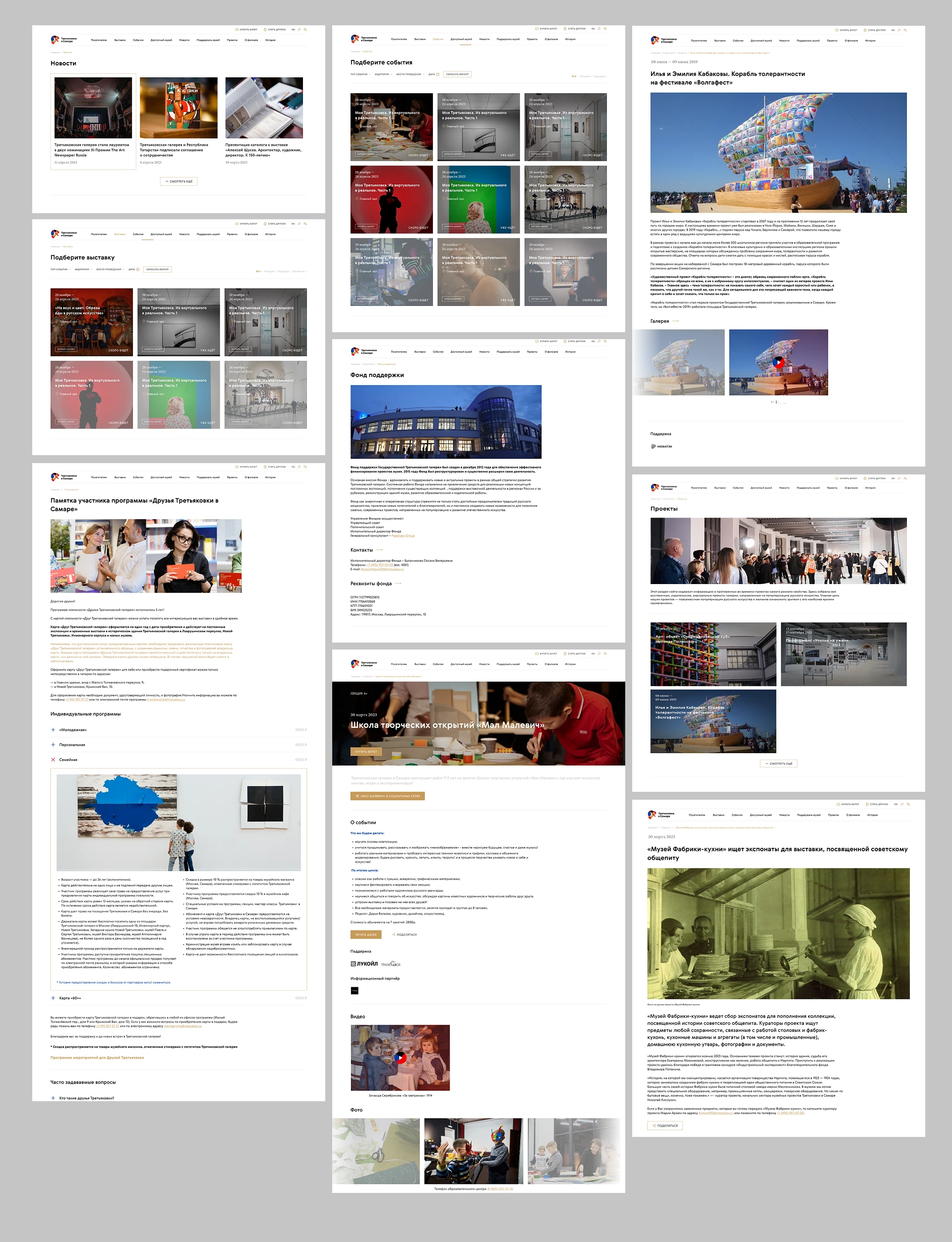
Task: Click the X icon beside Семейная program
Action: [x=53, y=760]
